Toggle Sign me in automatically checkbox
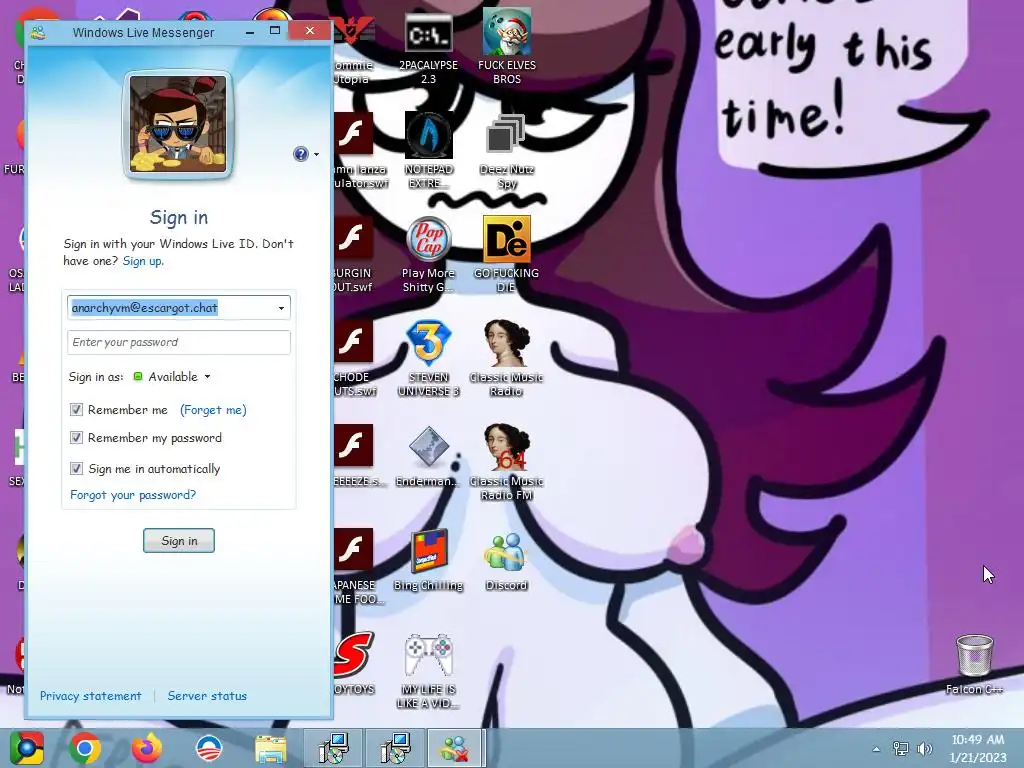Screen dimensions: 1024x768 tap(76, 468)
